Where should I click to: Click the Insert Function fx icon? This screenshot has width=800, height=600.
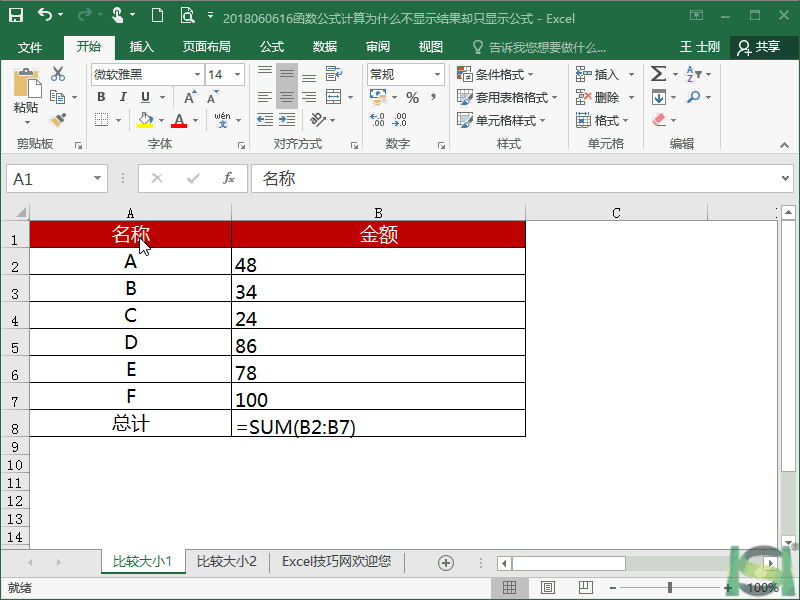click(x=229, y=178)
